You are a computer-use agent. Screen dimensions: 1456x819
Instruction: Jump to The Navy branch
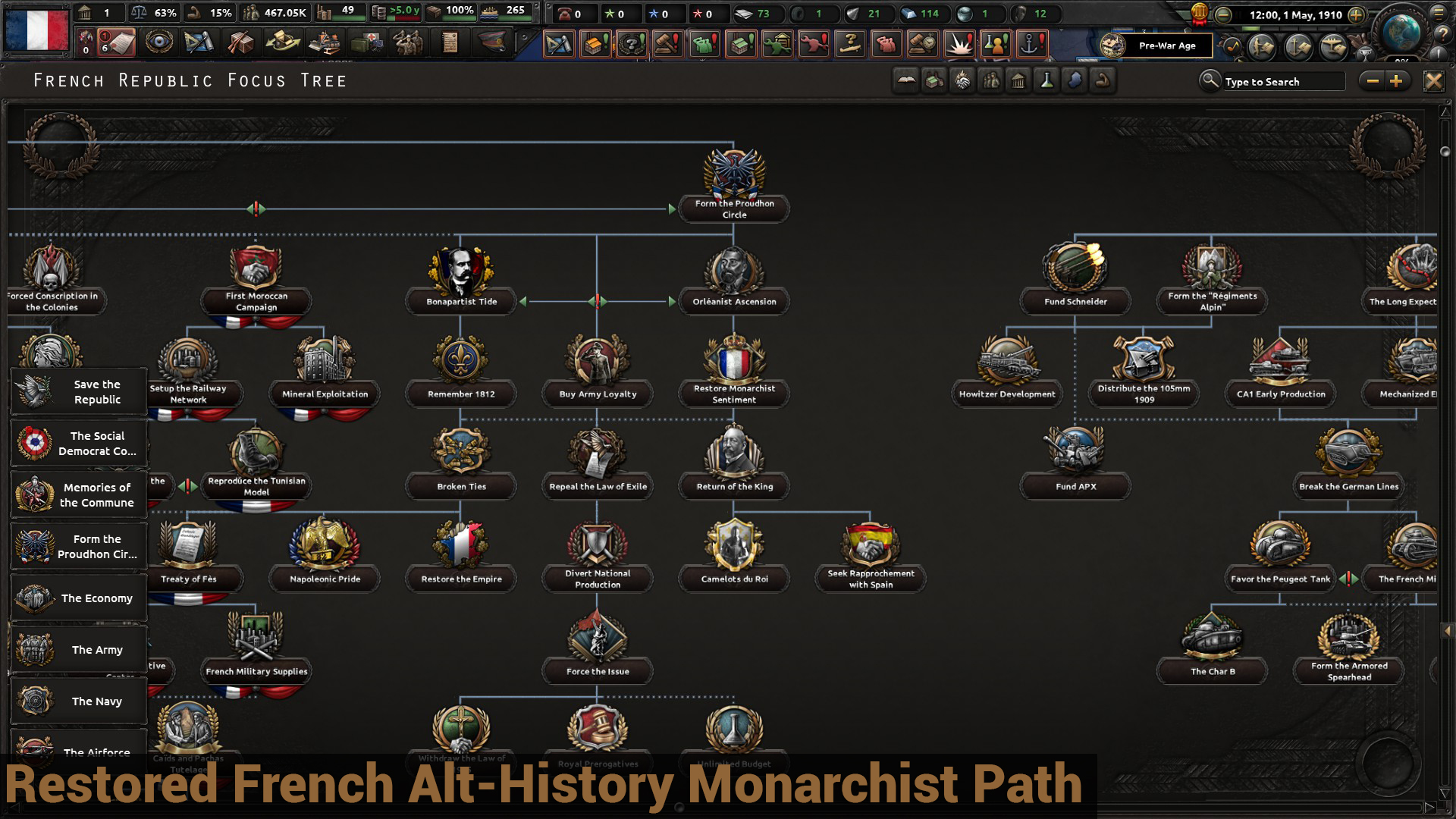click(79, 701)
